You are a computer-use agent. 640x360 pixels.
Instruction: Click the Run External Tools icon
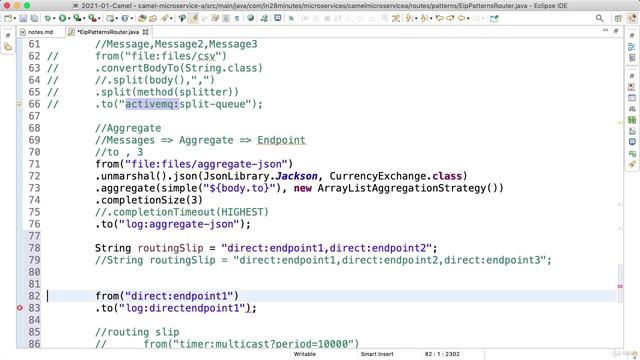coord(93,18)
